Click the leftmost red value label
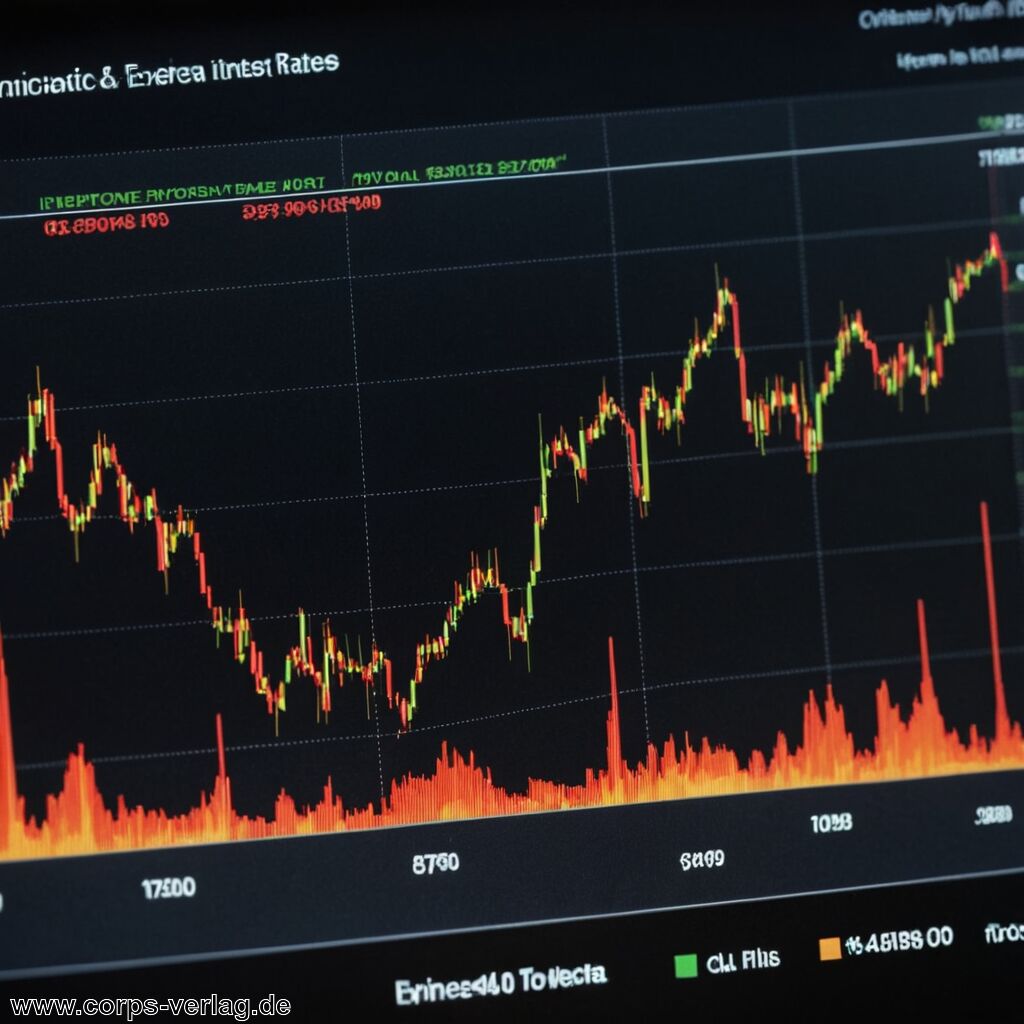This screenshot has width=1024, height=1024. pyautogui.click(x=105, y=223)
